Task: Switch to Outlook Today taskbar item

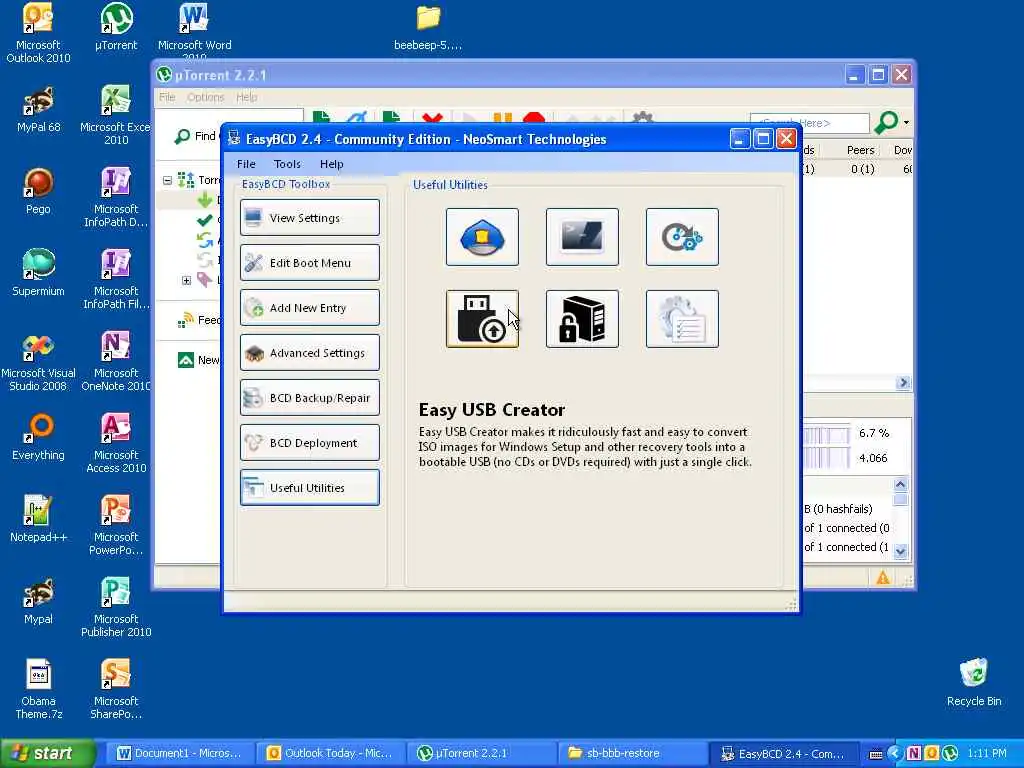Action: click(x=330, y=754)
